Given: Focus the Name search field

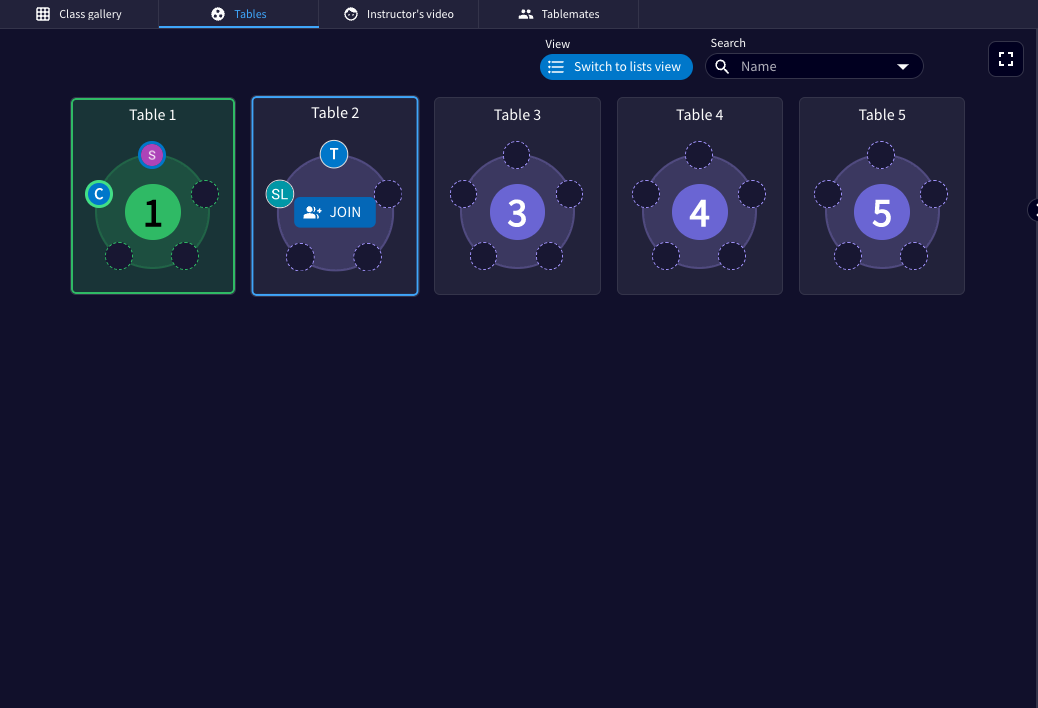Looking at the screenshot, I should pos(814,66).
